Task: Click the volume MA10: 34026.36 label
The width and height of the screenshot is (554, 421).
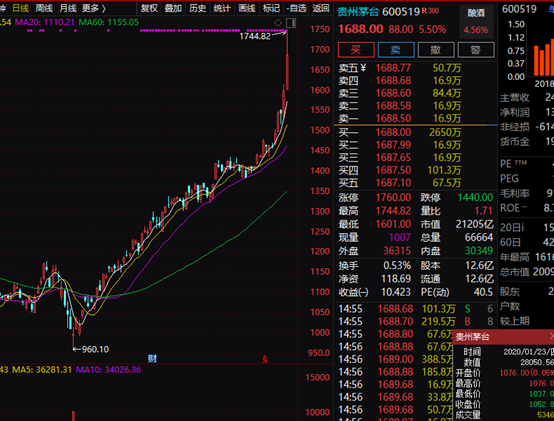Action: point(108,370)
